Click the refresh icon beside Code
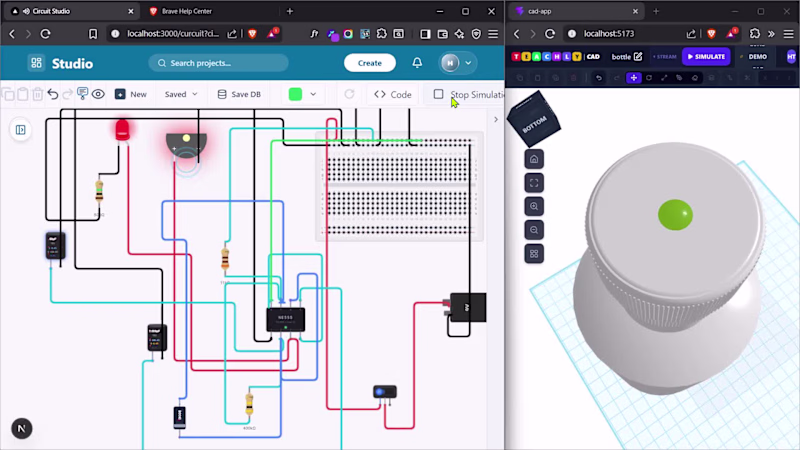Image resolution: width=800 pixels, height=450 pixels. (x=349, y=94)
